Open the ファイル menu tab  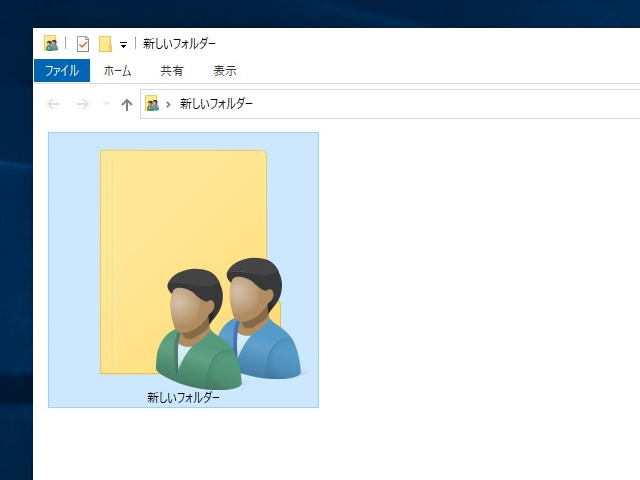click(x=62, y=71)
